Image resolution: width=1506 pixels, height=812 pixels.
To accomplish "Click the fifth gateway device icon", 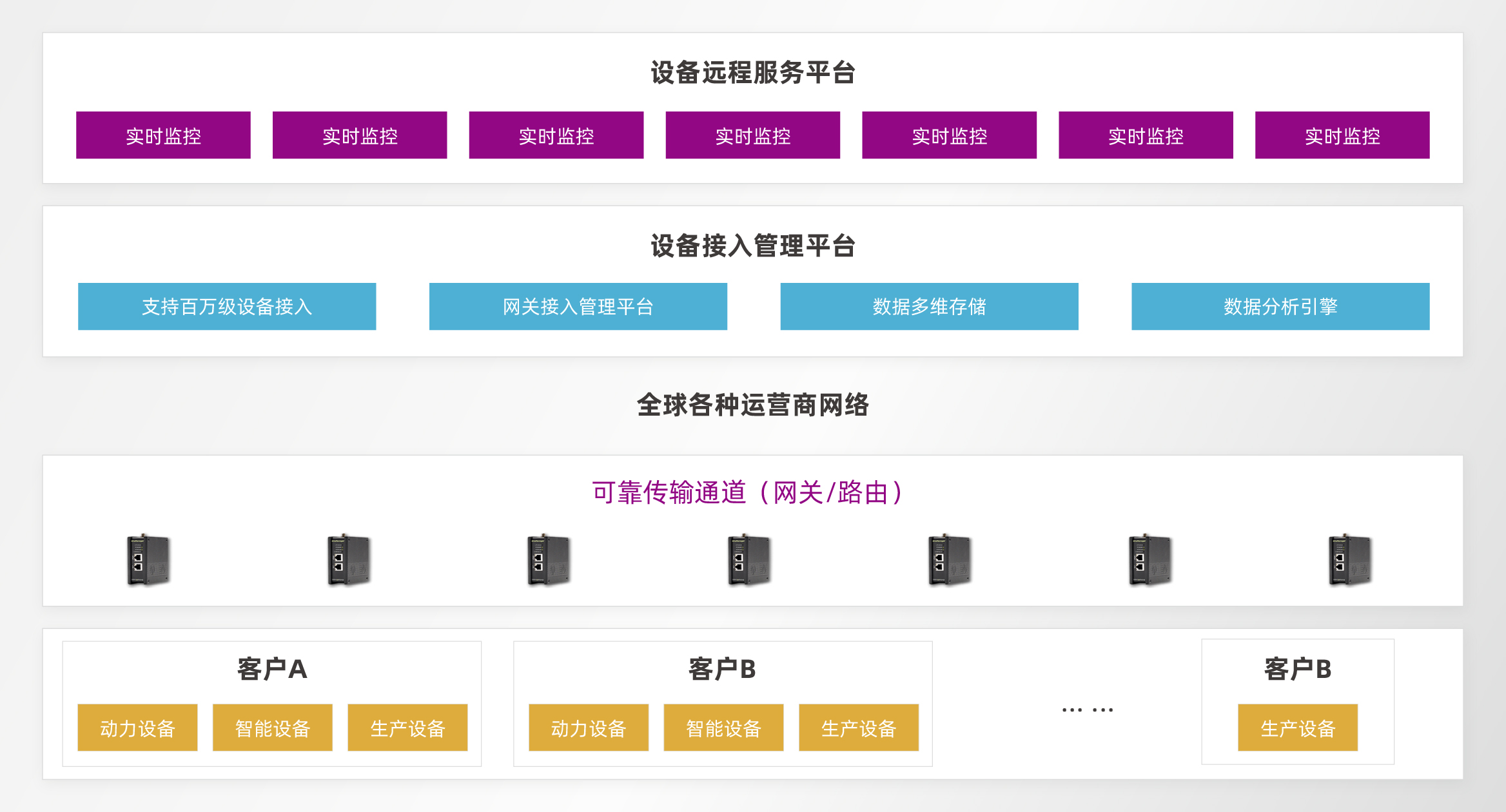I will [x=950, y=559].
